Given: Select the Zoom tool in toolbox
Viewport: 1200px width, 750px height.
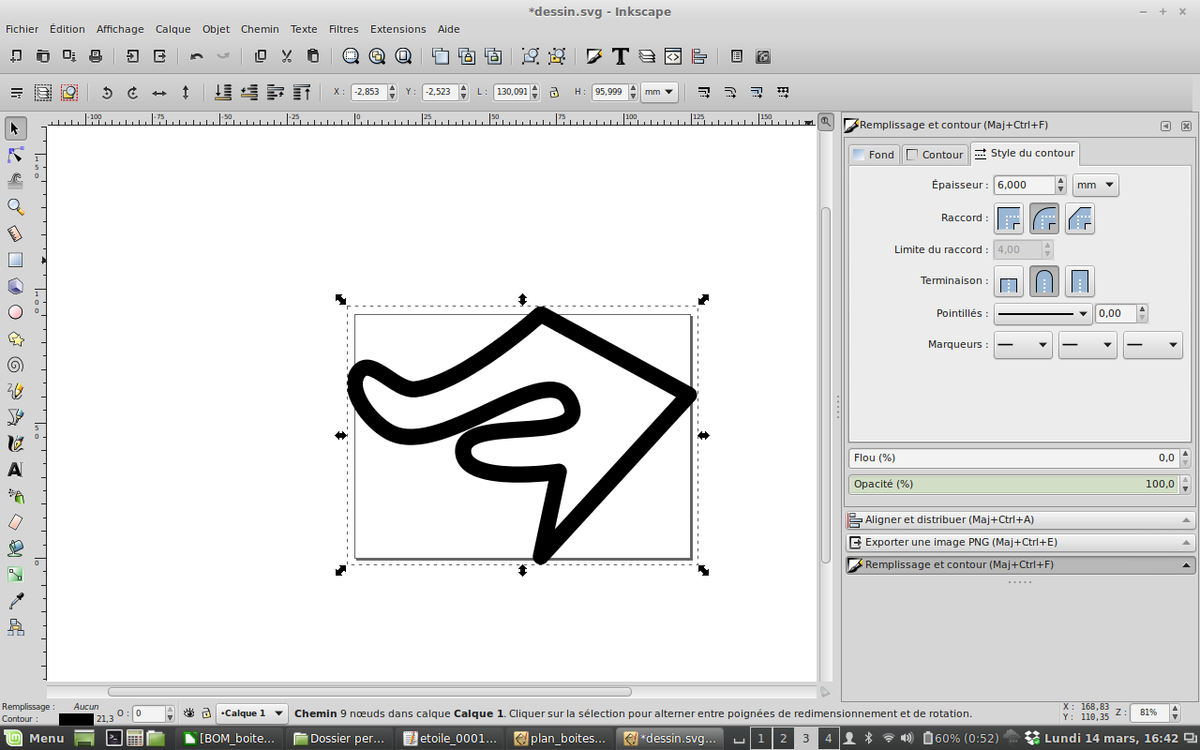Looking at the screenshot, I should click(x=15, y=207).
